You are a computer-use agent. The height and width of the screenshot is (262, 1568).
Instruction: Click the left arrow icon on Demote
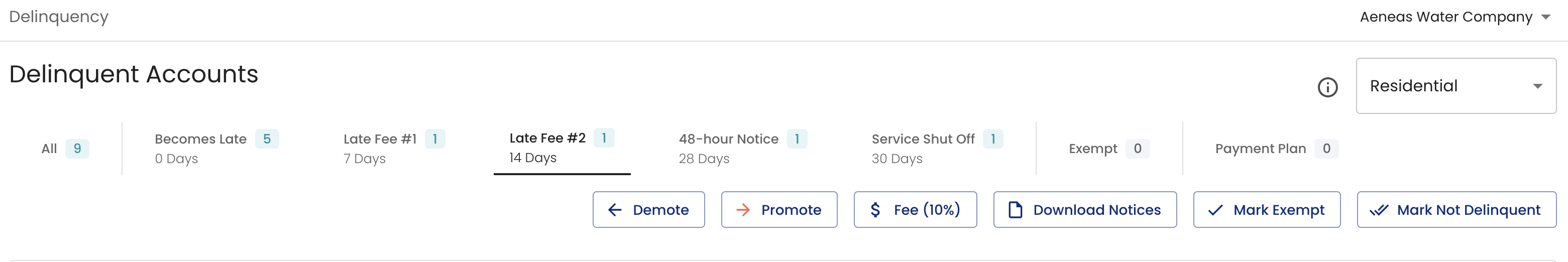[x=615, y=210]
